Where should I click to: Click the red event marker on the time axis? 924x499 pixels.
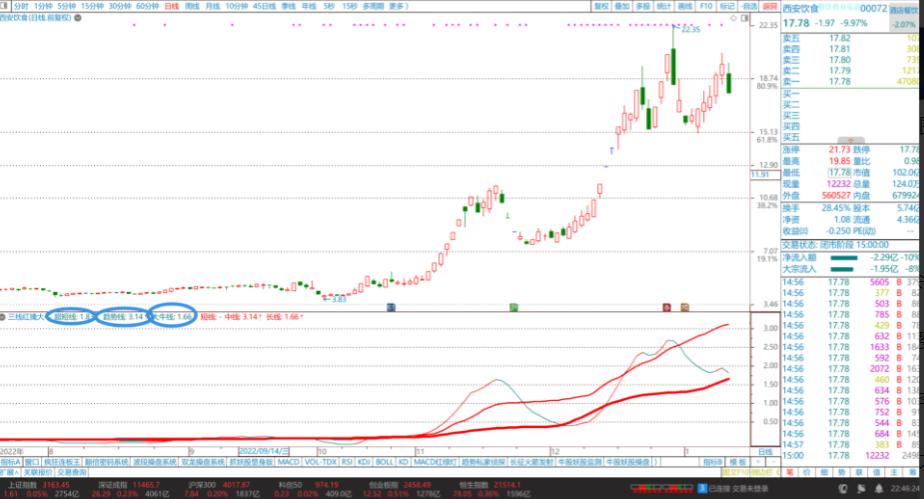(x=666, y=307)
